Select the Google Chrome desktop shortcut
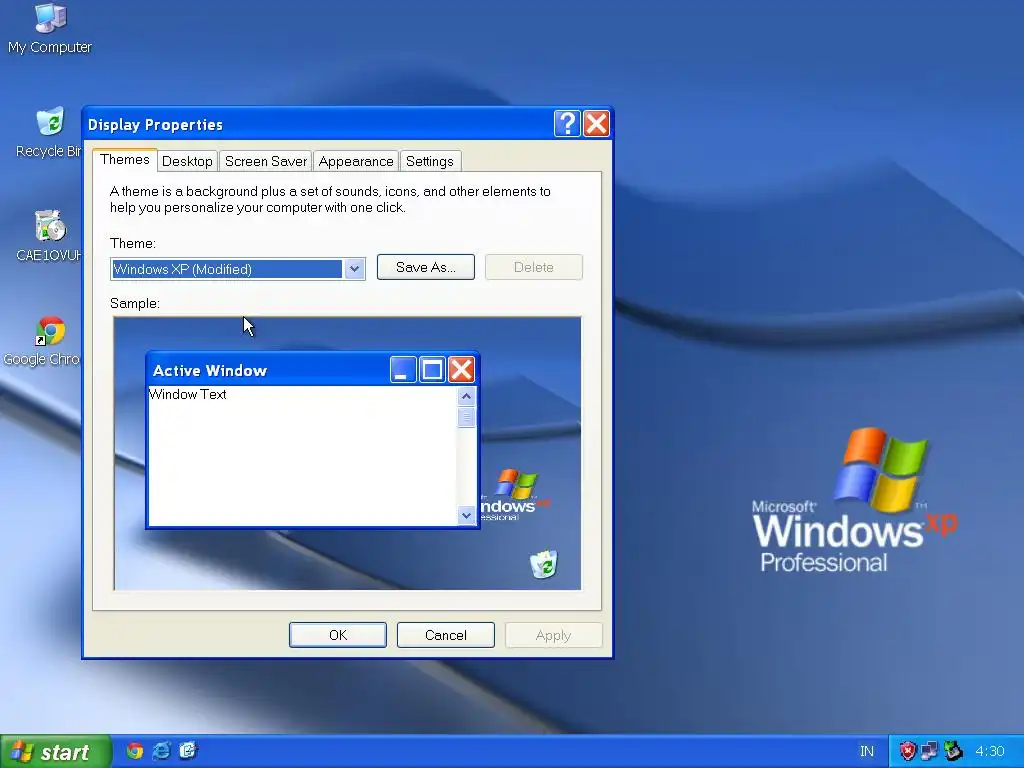Viewport: 1024px width, 768px height. pyautogui.click(x=43, y=341)
